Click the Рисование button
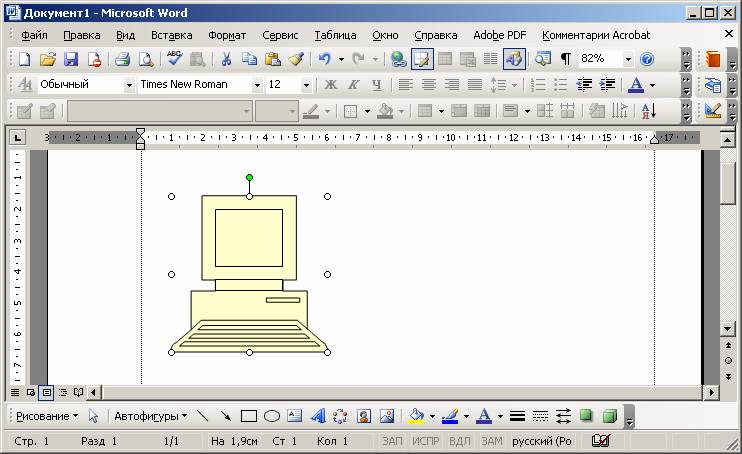742x454 pixels. [46, 416]
